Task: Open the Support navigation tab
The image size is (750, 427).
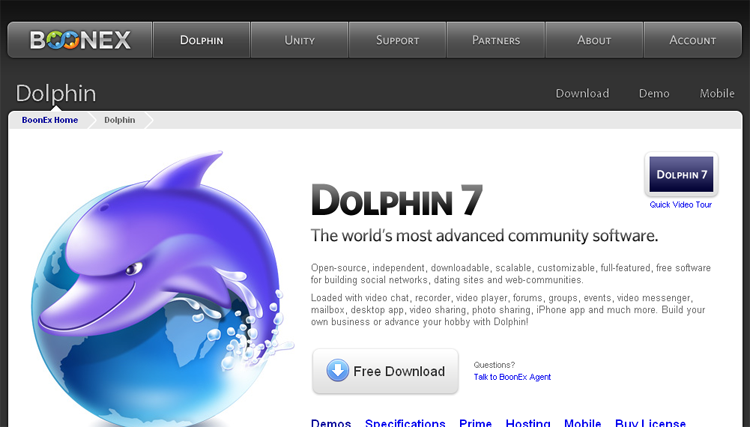Action: coord(397,40)
